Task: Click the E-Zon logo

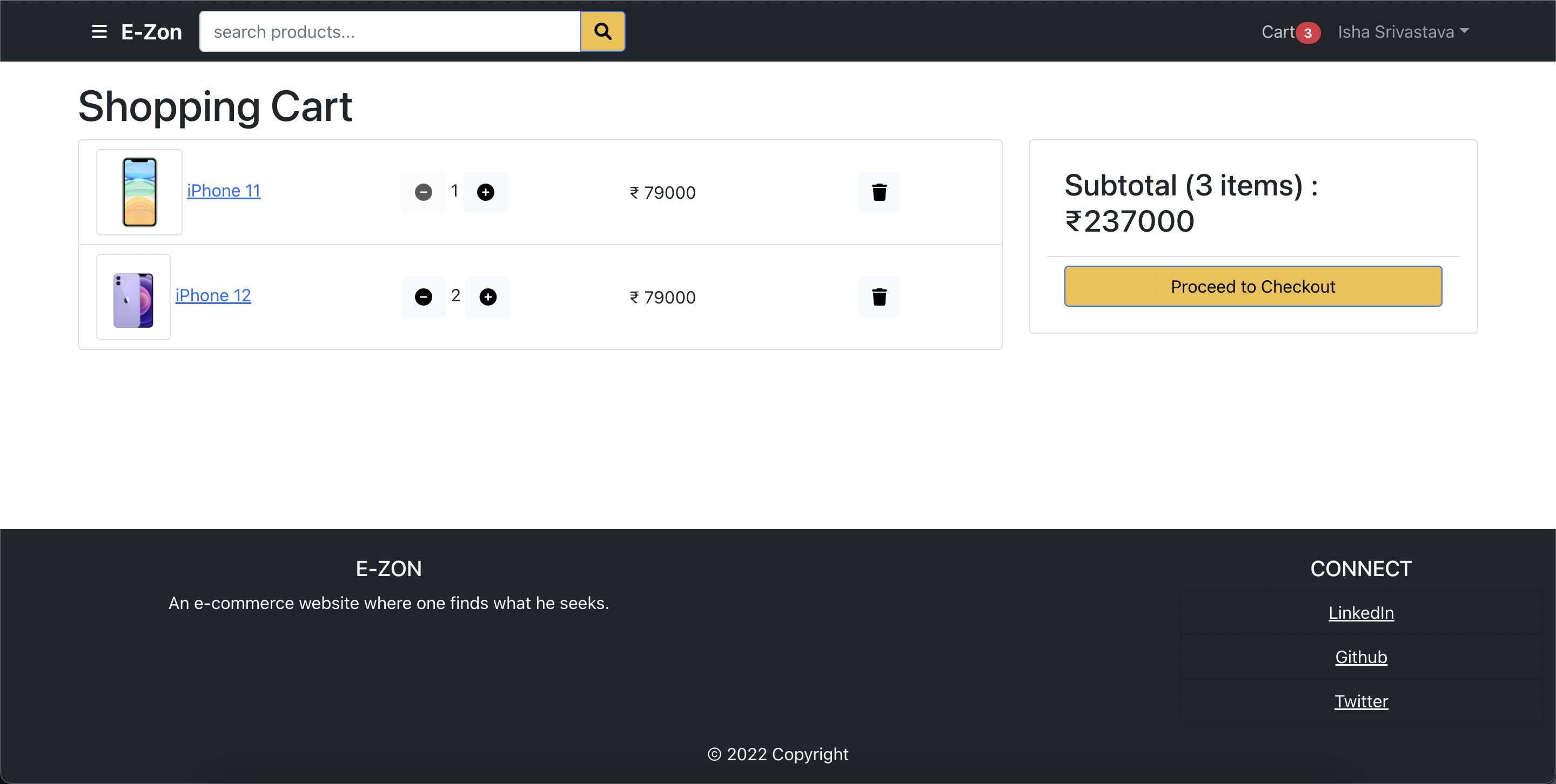Action: point(151,31)
